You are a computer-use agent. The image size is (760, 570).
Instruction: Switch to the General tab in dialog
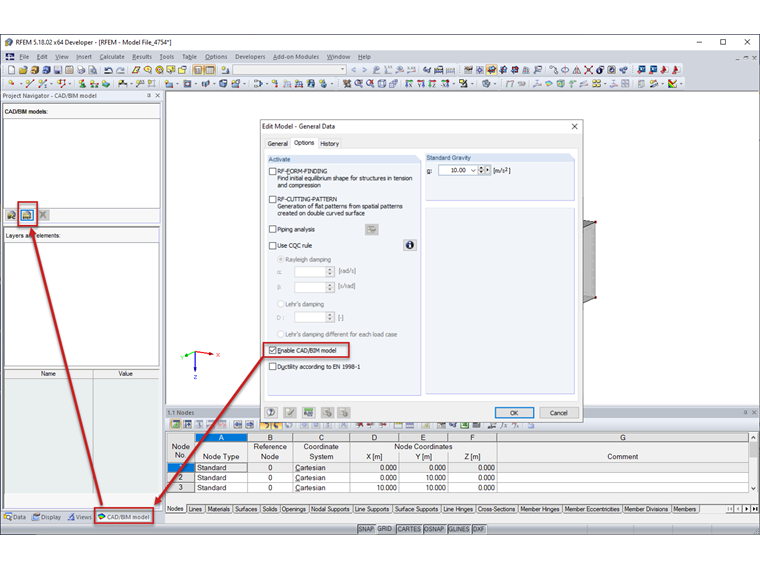point(277,143)
